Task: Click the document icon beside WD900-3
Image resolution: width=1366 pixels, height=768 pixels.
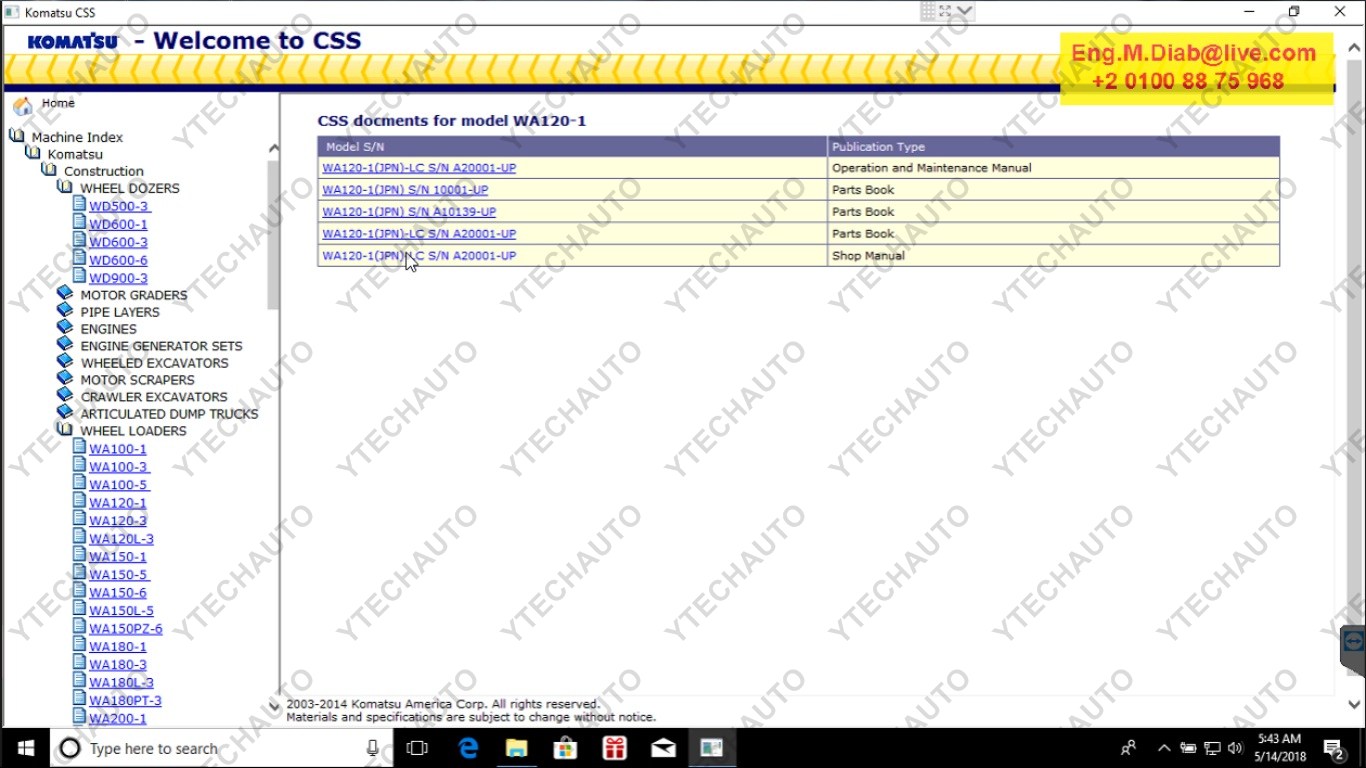Action: coord(80,276)
